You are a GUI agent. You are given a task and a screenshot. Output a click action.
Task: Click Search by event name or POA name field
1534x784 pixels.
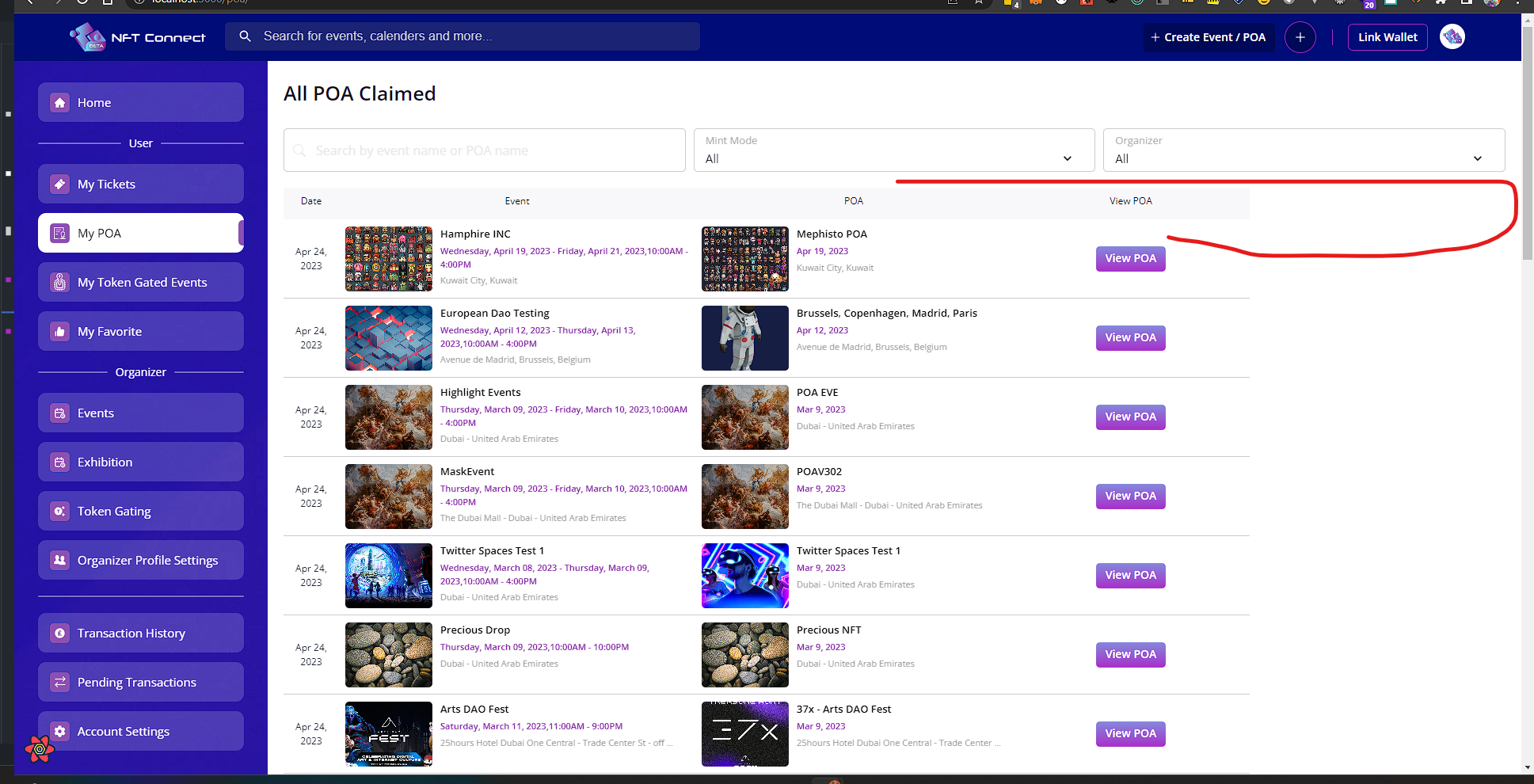point(485,150)
